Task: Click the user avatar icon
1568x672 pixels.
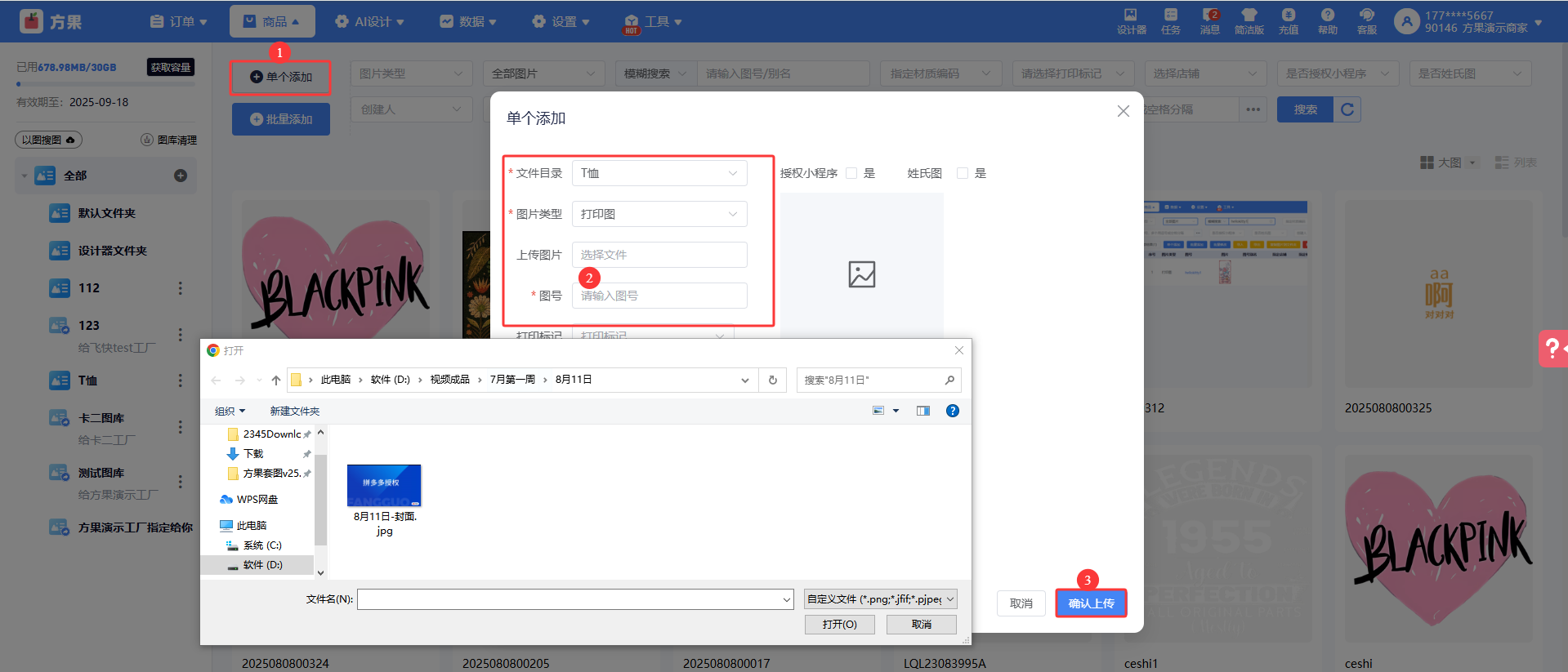Action: [1406, 21]
